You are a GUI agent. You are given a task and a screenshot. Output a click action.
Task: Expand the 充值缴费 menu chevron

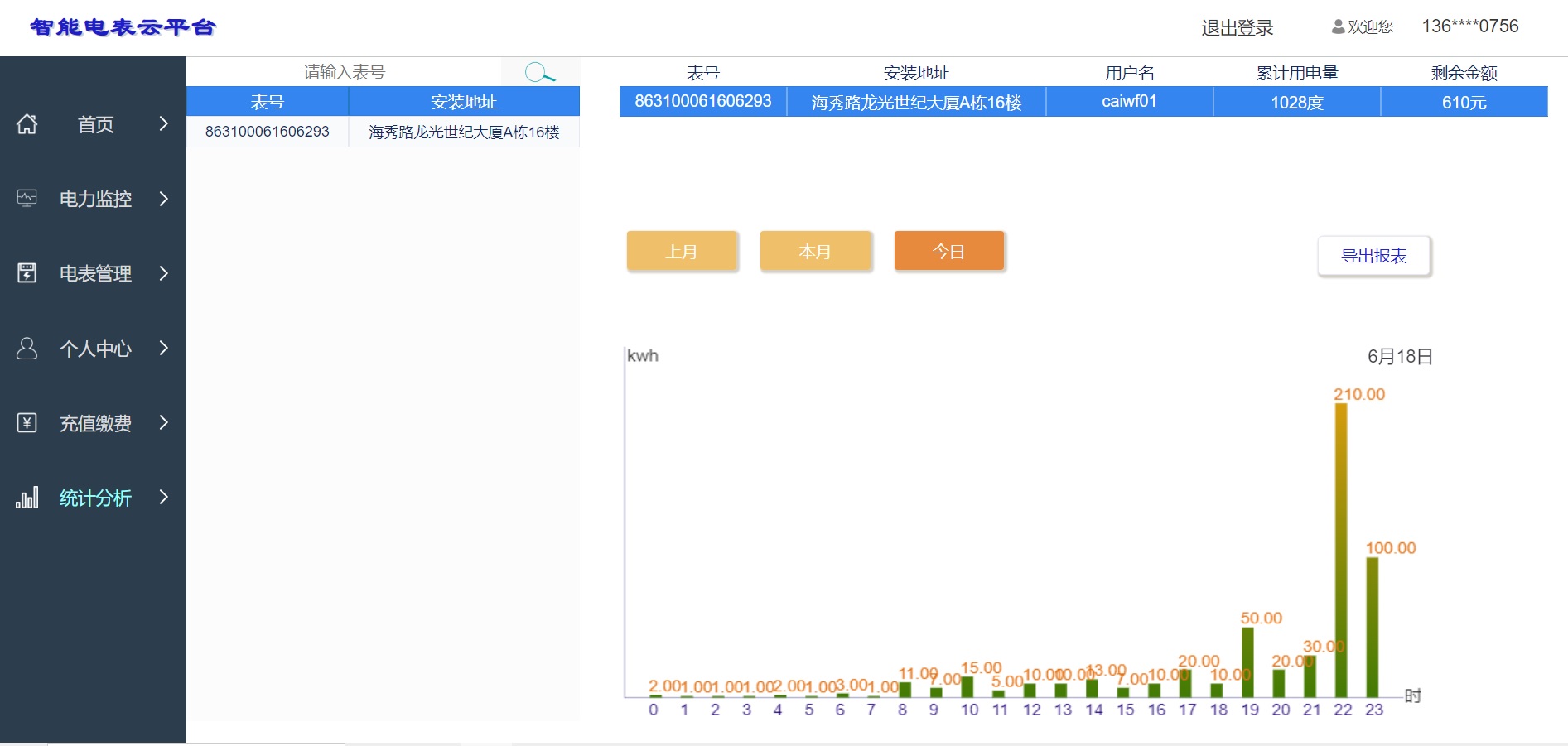pos(163,422)
